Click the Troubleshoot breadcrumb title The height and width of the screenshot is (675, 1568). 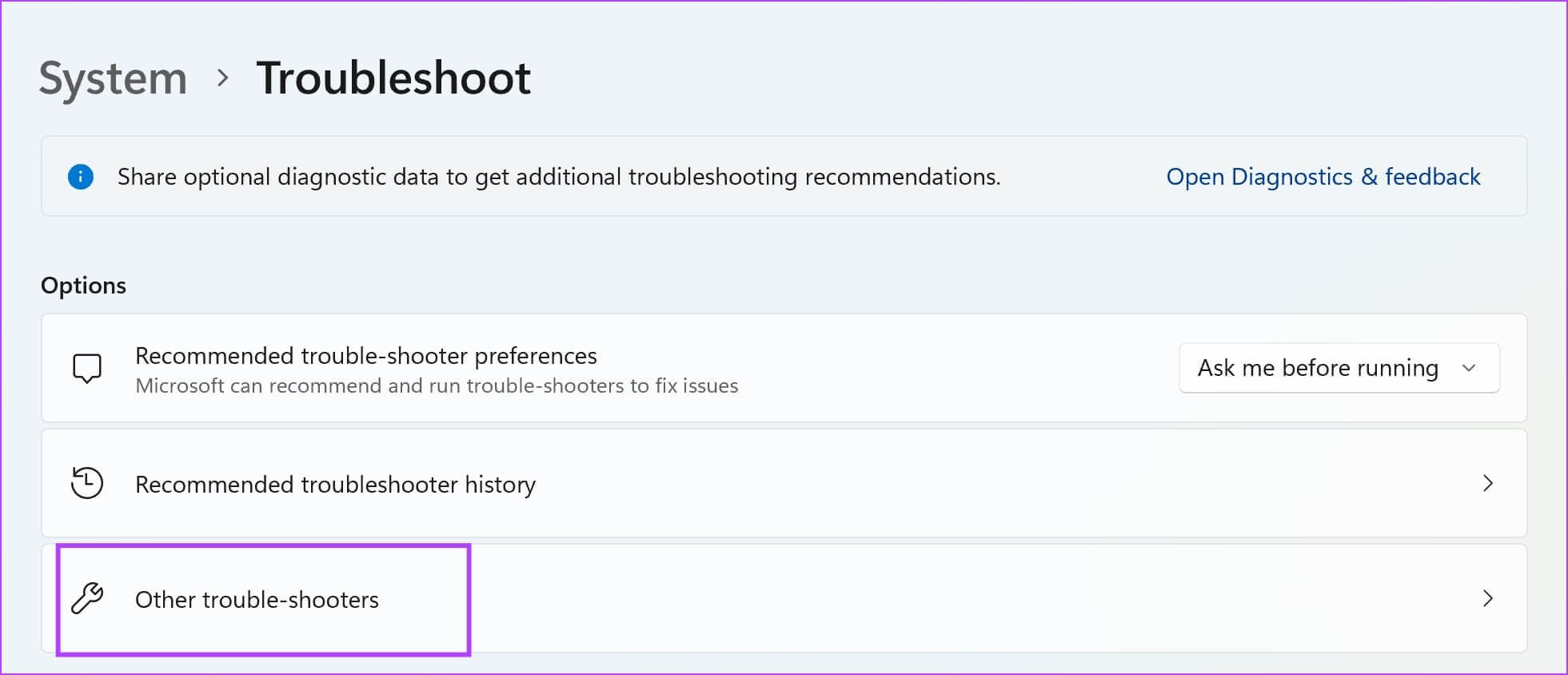click(393, 78)
